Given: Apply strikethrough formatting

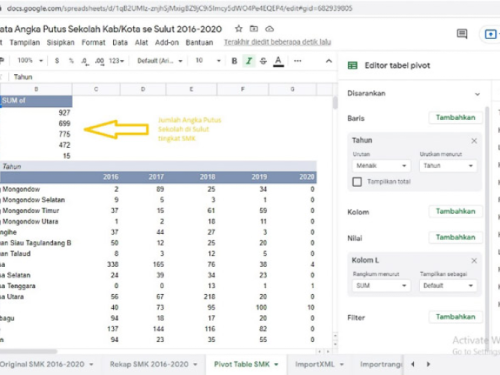Looking at the screenshot, I should [263, 61].
